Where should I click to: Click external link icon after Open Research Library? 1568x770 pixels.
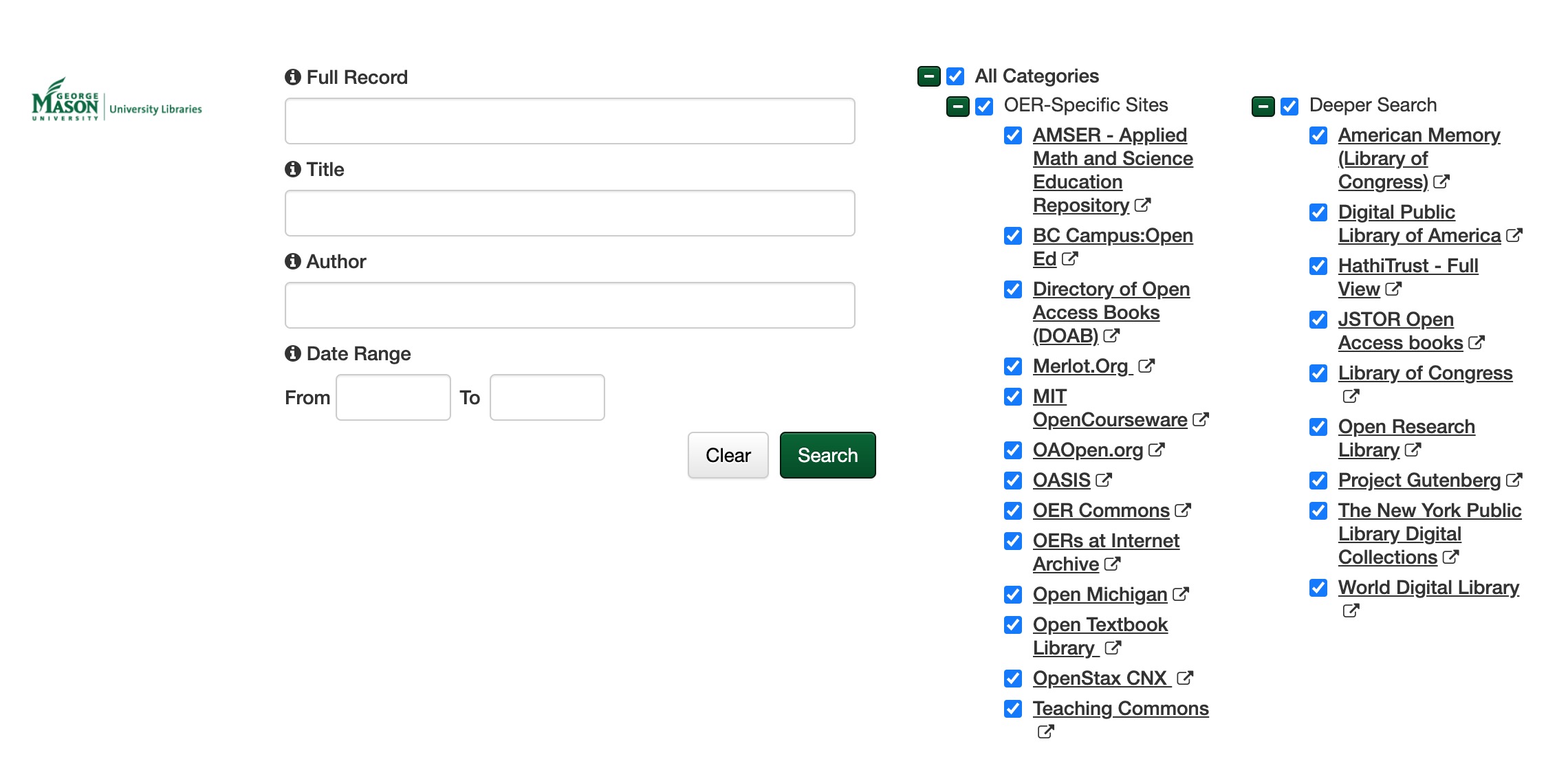coord(1413,450)
